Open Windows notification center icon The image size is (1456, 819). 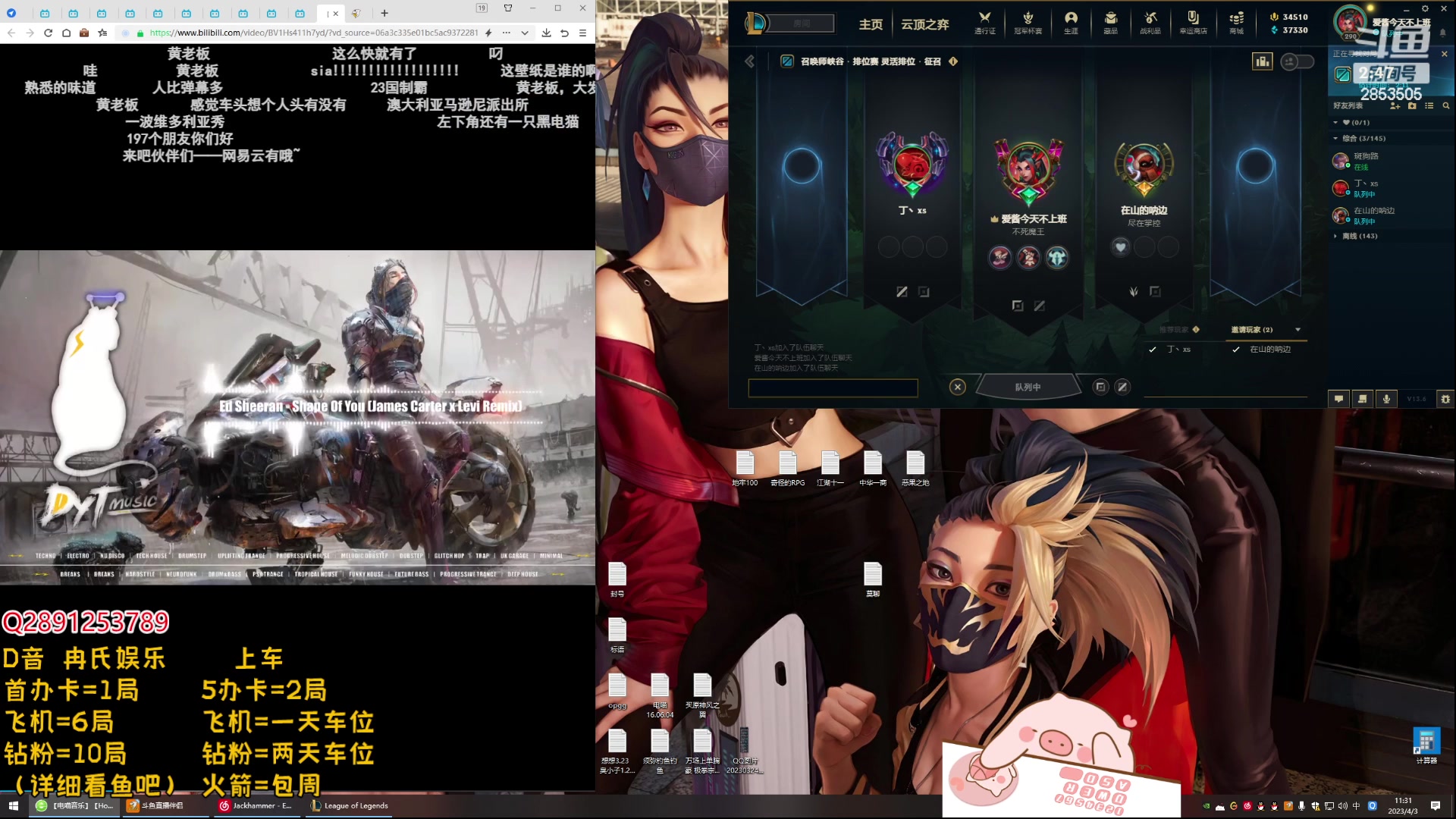click(1436, 805)
